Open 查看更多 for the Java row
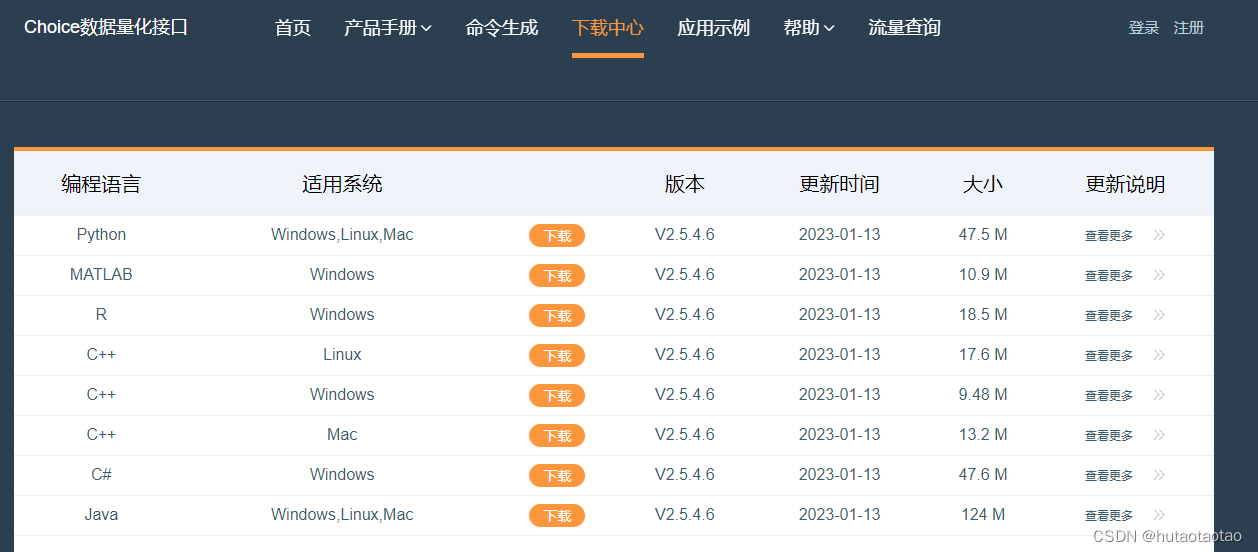 (1109, 516)
